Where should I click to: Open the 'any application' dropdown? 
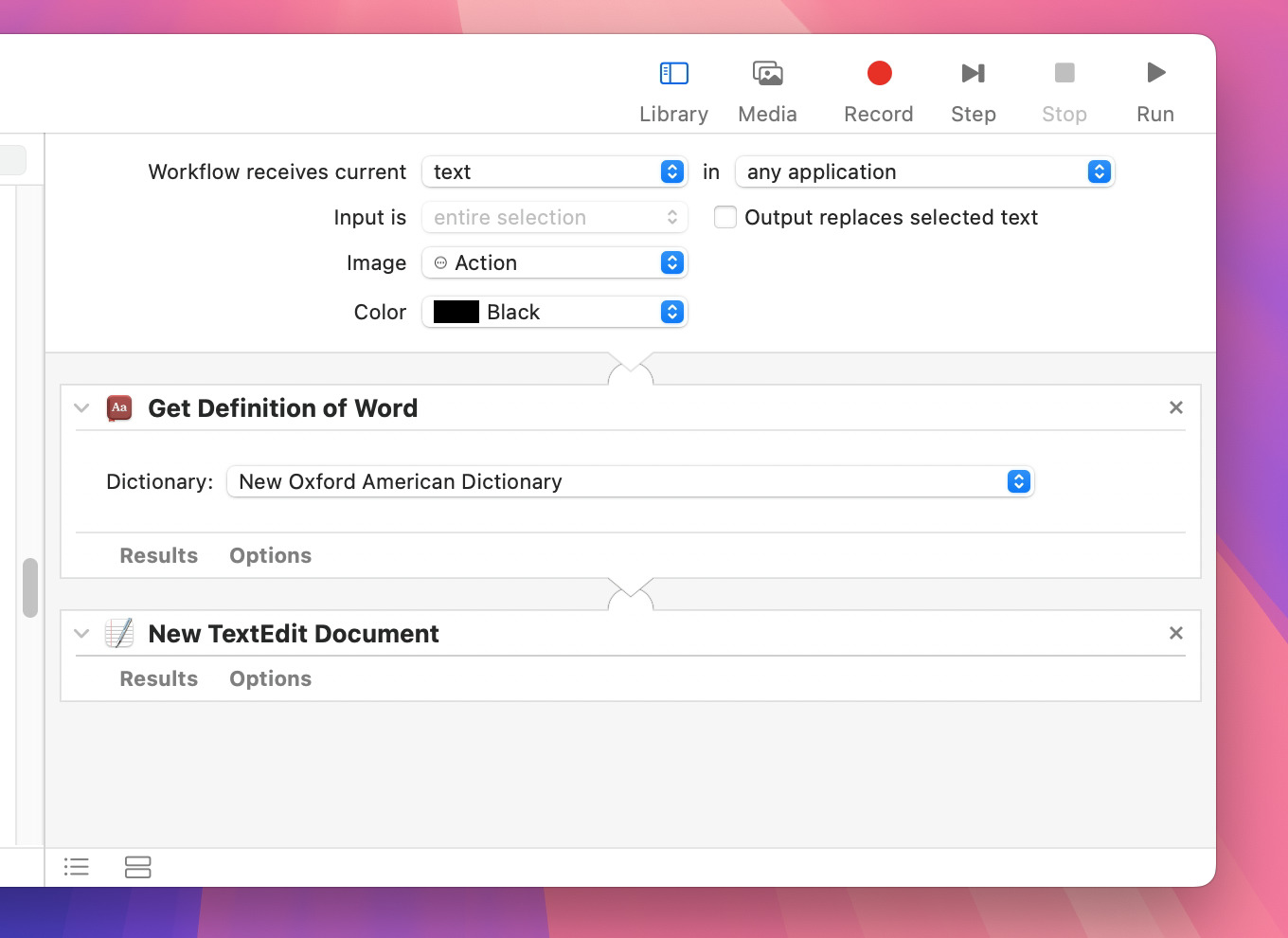pos(924,171)
